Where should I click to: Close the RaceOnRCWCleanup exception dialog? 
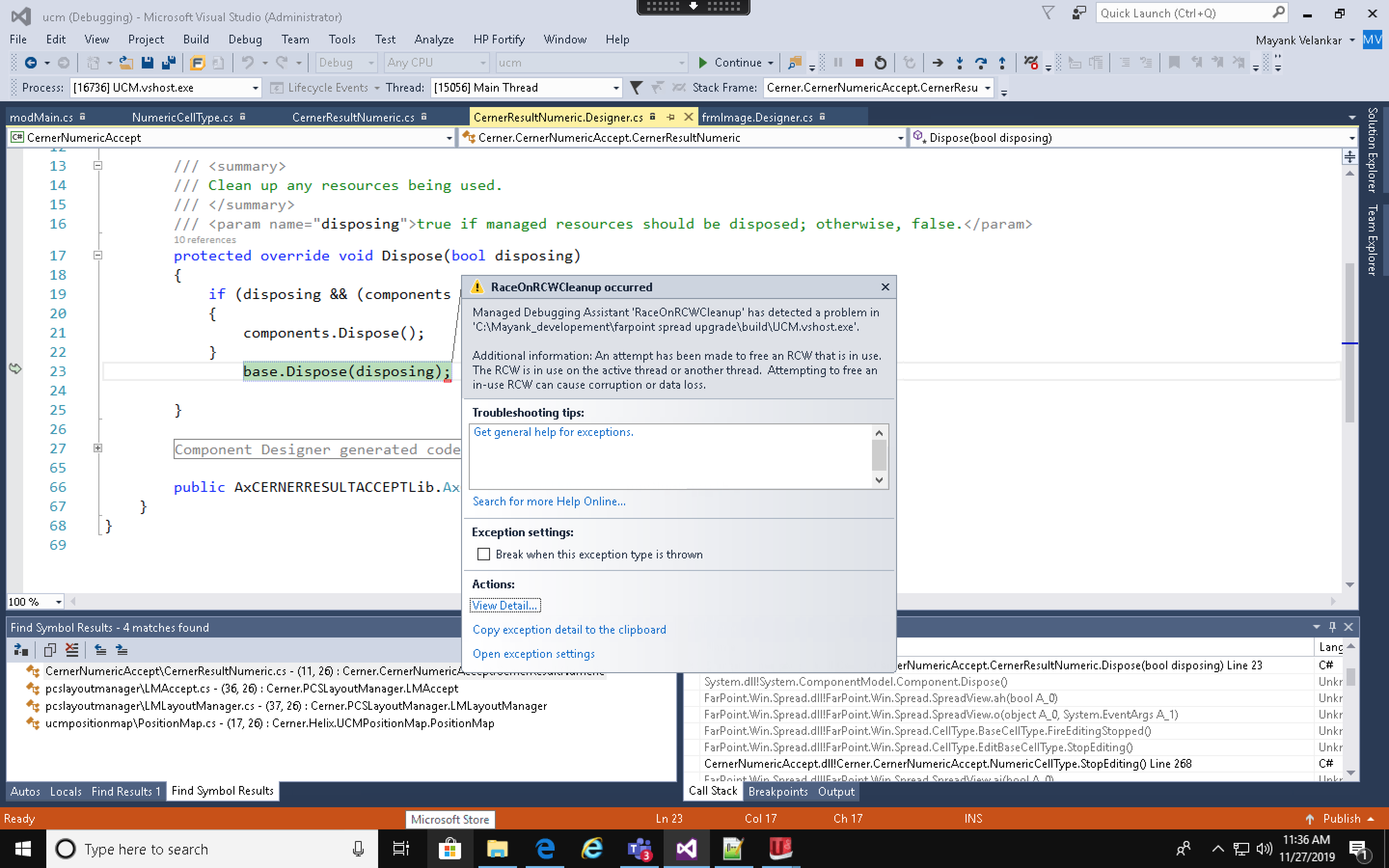885,286
